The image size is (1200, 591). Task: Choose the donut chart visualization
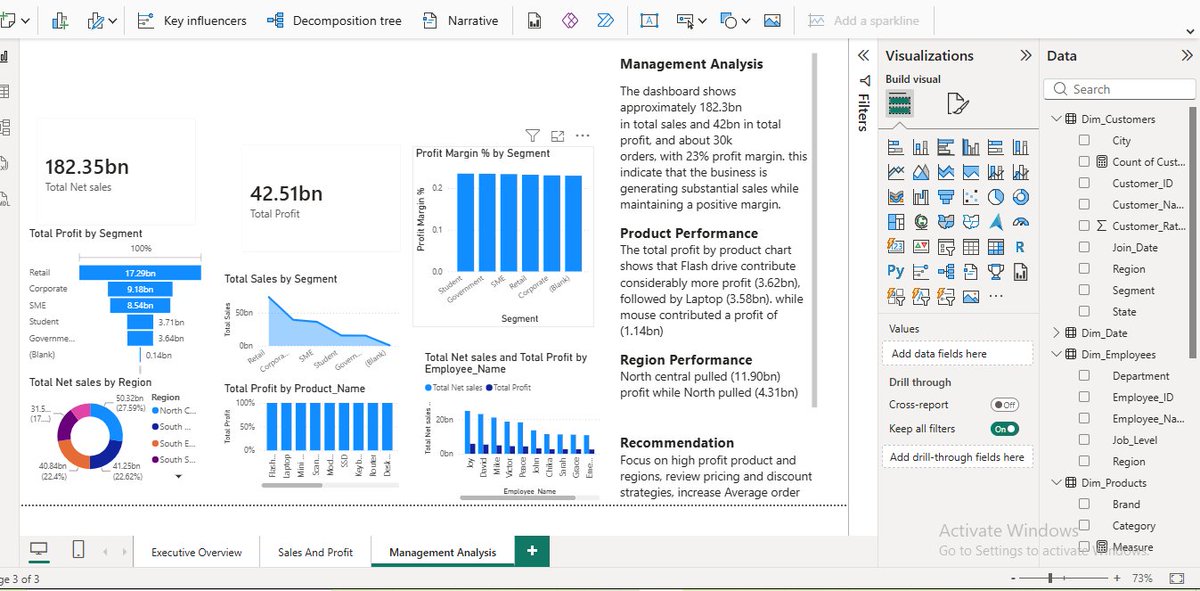(1021, 197)
